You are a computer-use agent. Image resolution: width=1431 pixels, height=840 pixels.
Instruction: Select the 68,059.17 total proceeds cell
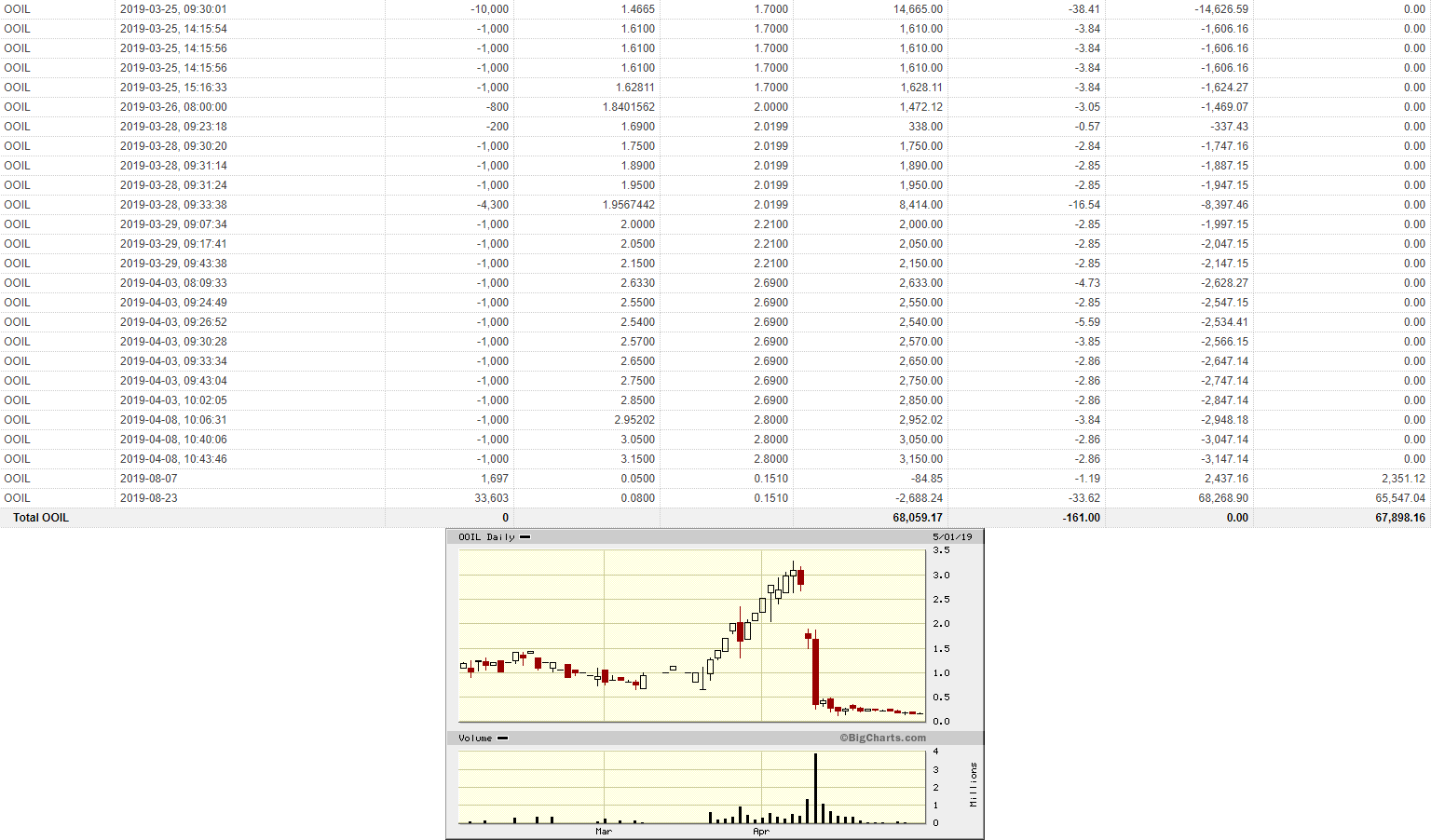point(918,518)
